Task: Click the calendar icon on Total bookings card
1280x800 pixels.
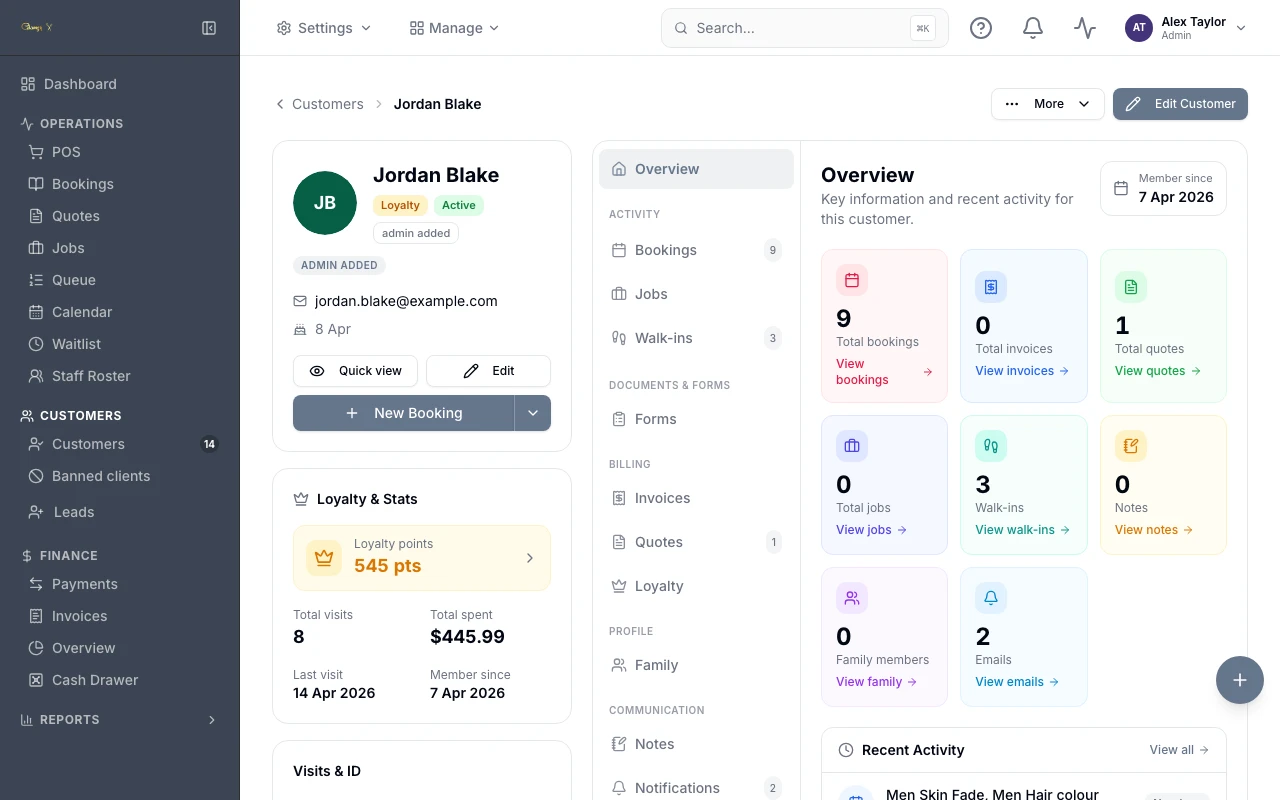Action: (x=852, y=281)
